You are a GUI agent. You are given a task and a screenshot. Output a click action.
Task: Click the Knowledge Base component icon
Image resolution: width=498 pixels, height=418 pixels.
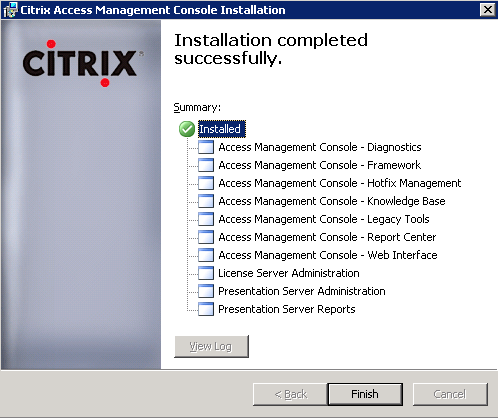point(206,201)
